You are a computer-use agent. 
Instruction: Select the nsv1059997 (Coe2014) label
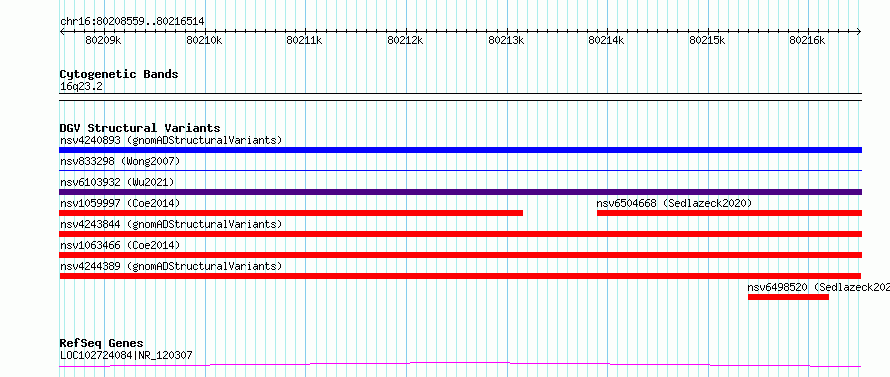(120, 203)
